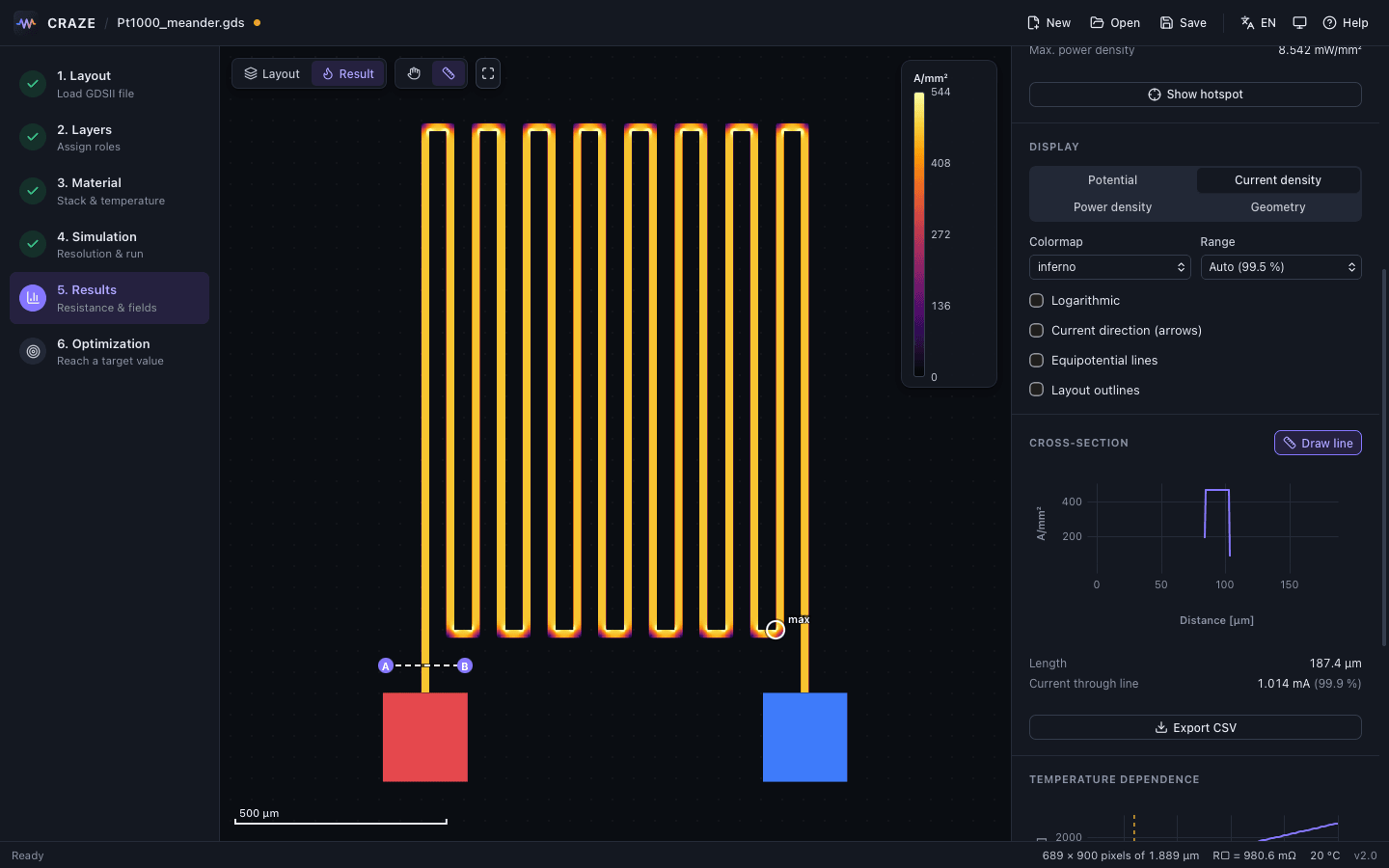Click the inferno color scale bar in legend
This screenshot has height=868, width=1389.
point(919,234)
